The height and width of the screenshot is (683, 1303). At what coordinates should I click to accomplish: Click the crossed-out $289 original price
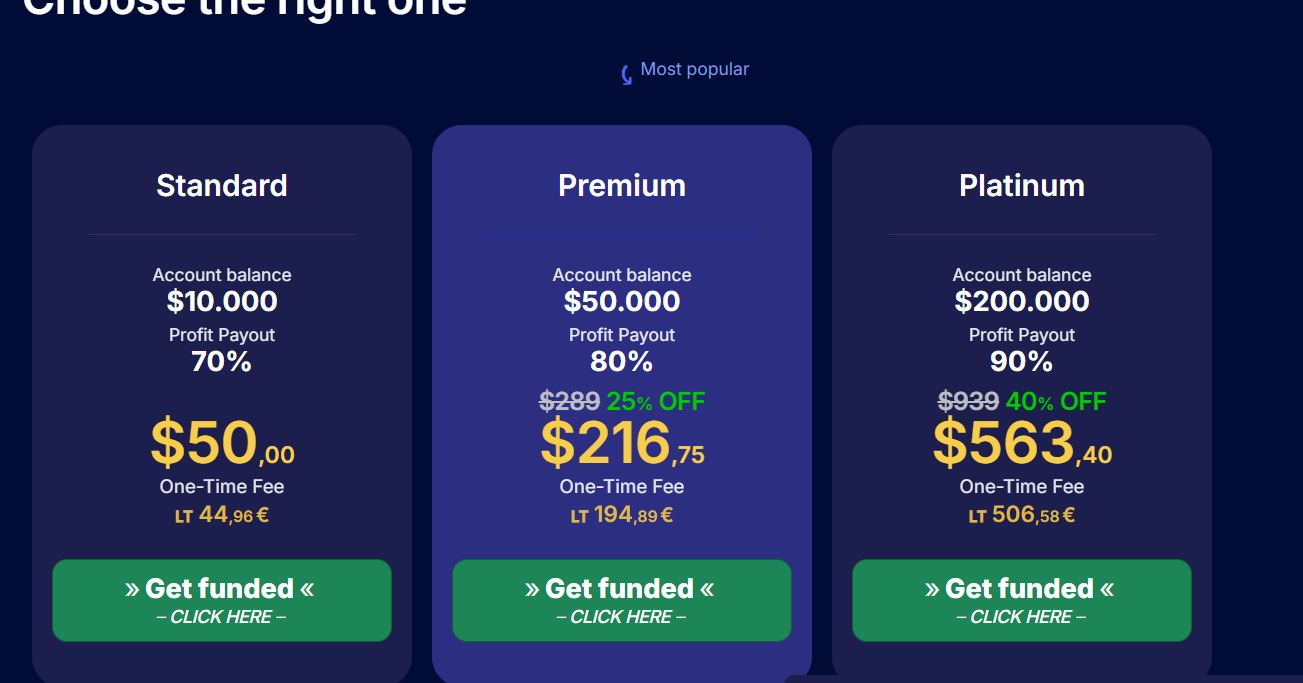[x=570, y=401]
